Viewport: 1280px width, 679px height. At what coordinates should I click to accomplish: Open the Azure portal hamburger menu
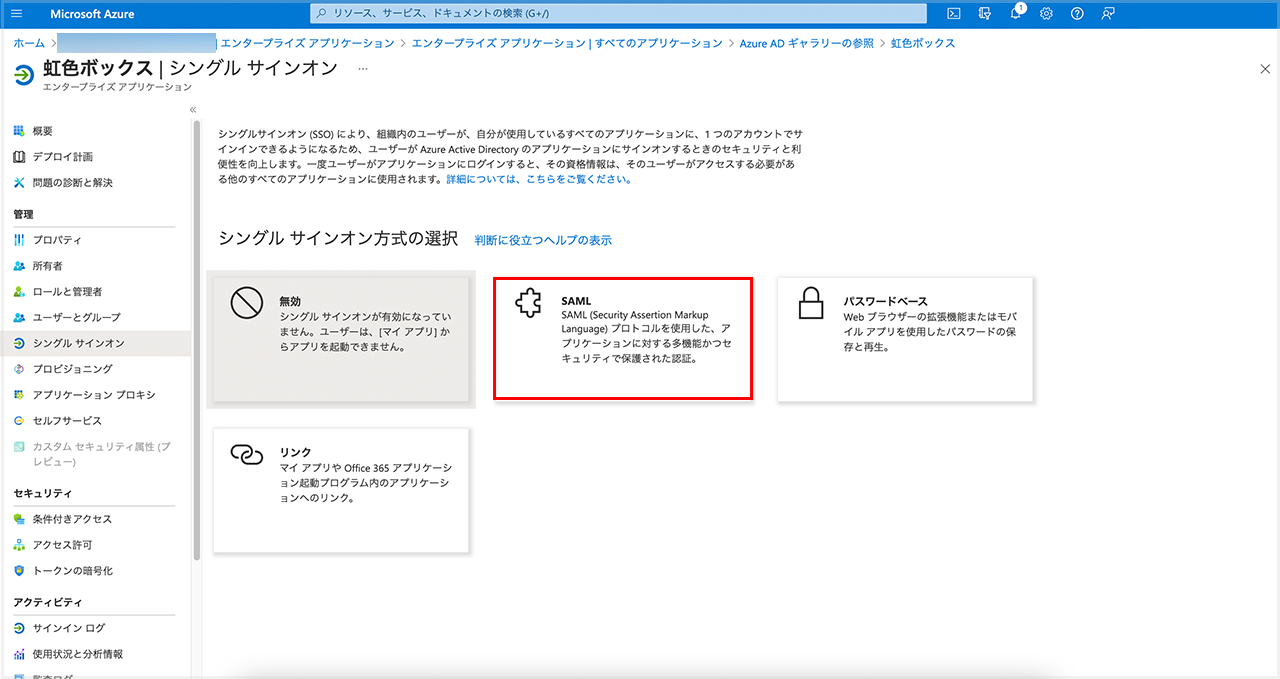click(16, 14)
